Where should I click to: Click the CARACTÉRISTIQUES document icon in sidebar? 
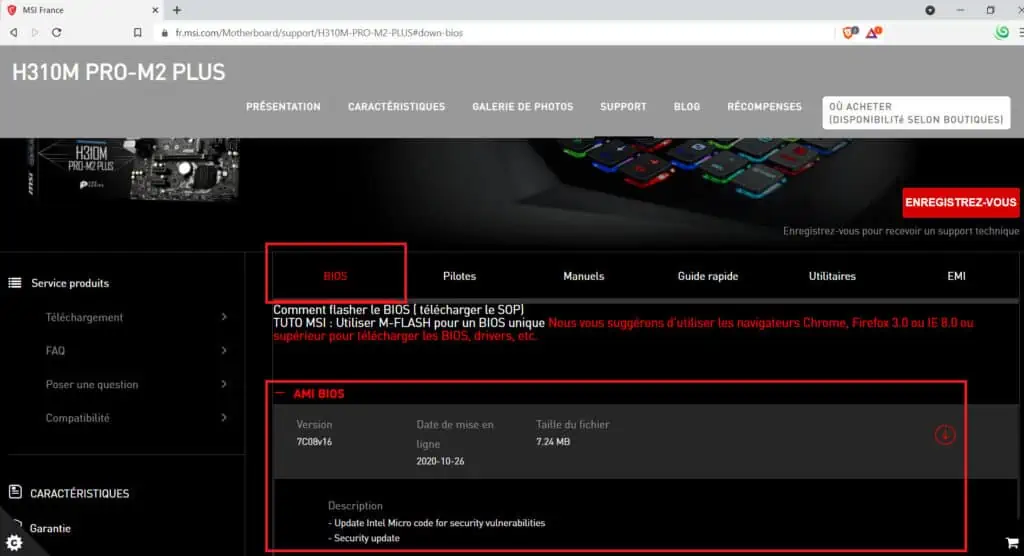click(x=15, y=492)
